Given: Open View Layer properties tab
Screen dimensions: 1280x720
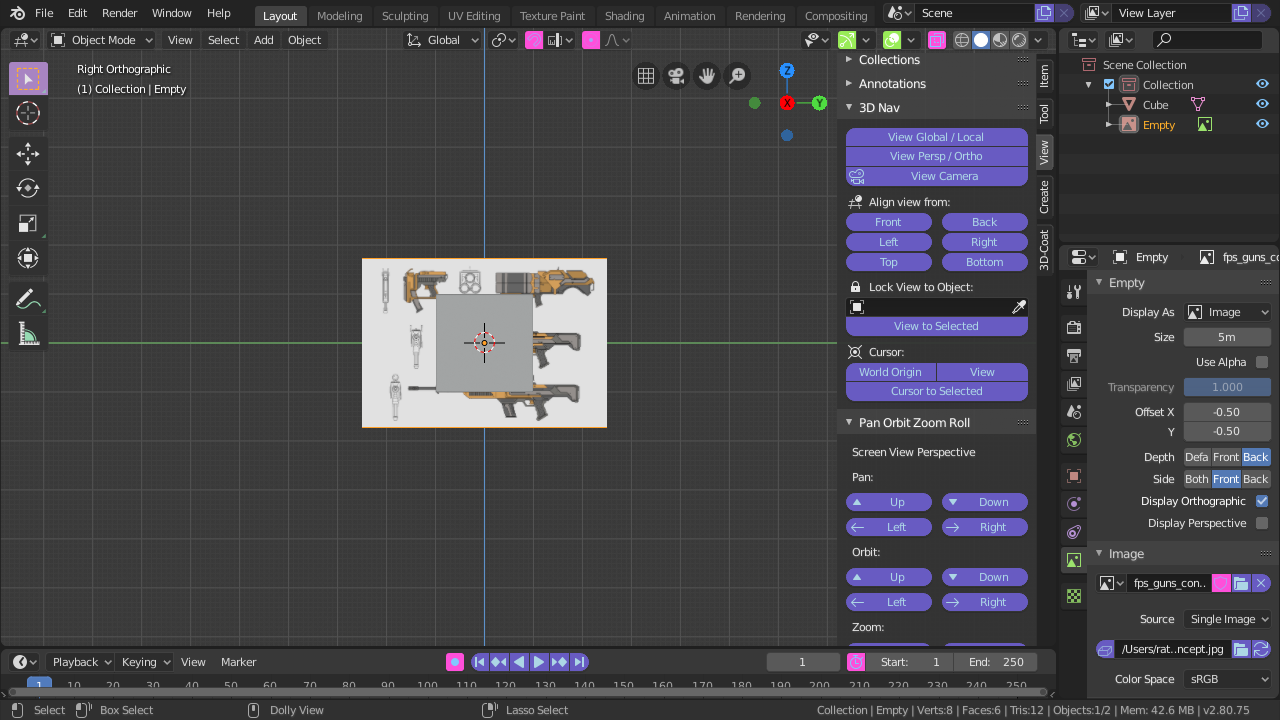Looking at the screenshot, I should (1074, 383).
